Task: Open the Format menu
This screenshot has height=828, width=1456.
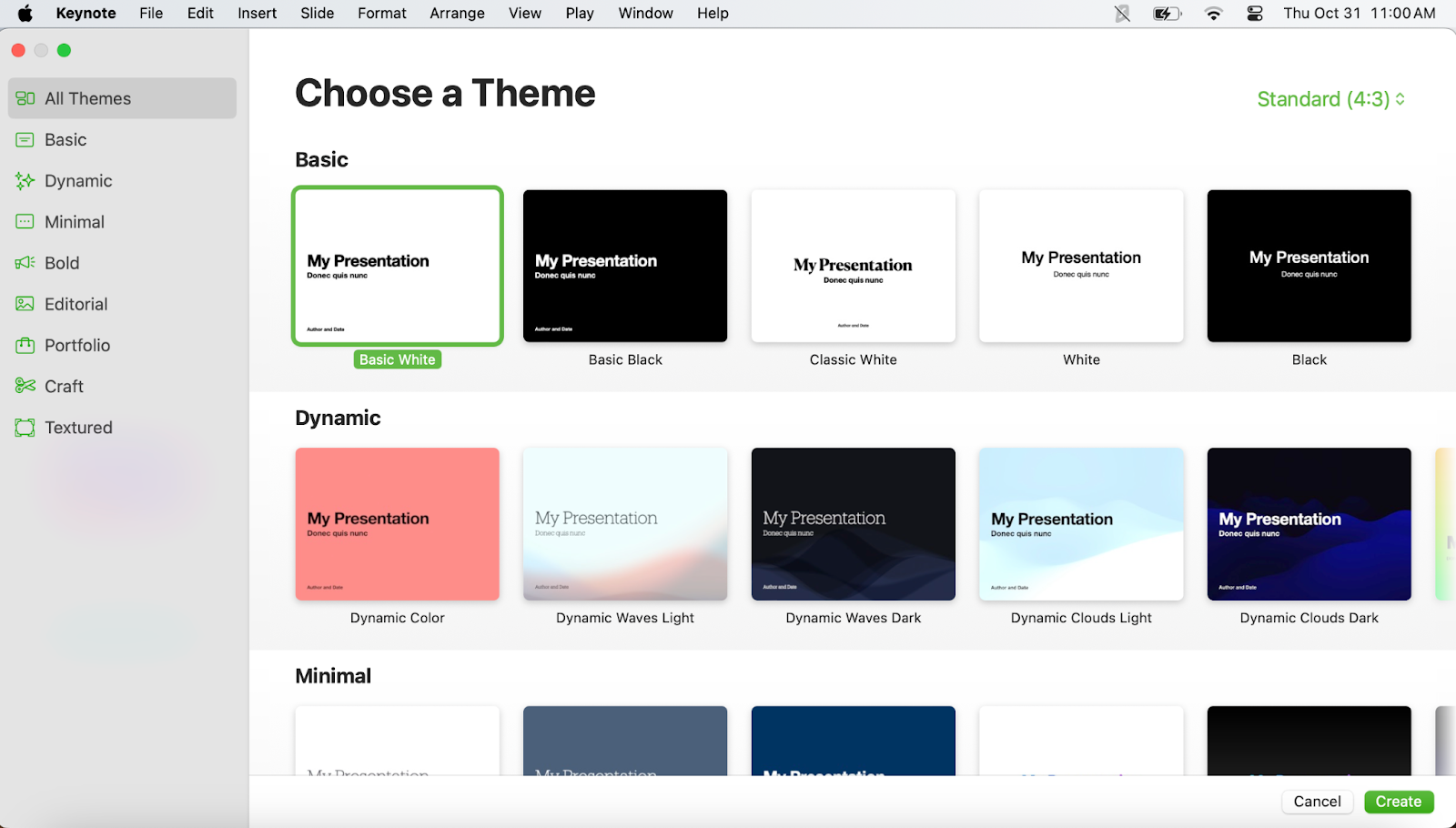Action: coord(381,14)
